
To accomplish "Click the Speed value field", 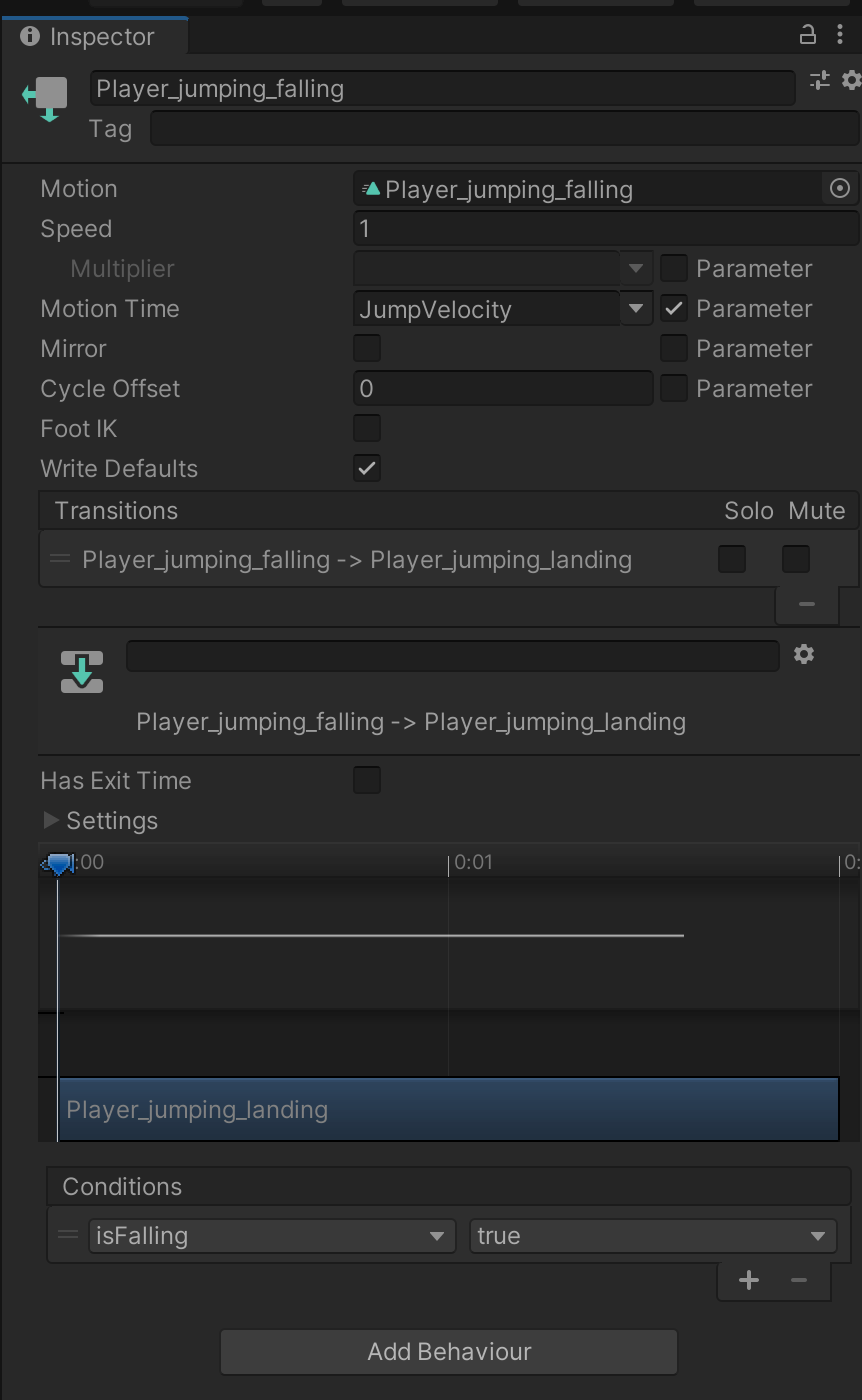I will click(x=607, y=228).
